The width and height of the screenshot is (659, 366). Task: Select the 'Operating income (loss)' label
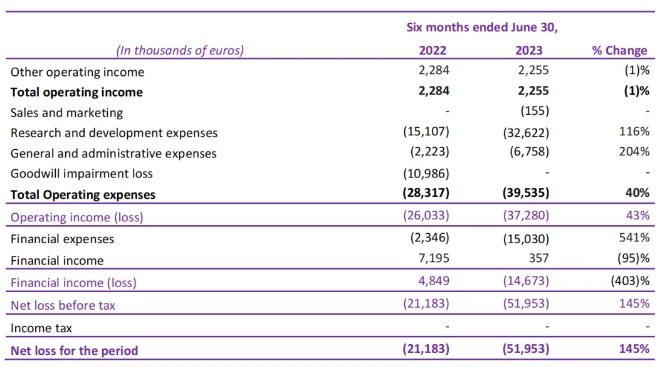(x=77, y=217)
